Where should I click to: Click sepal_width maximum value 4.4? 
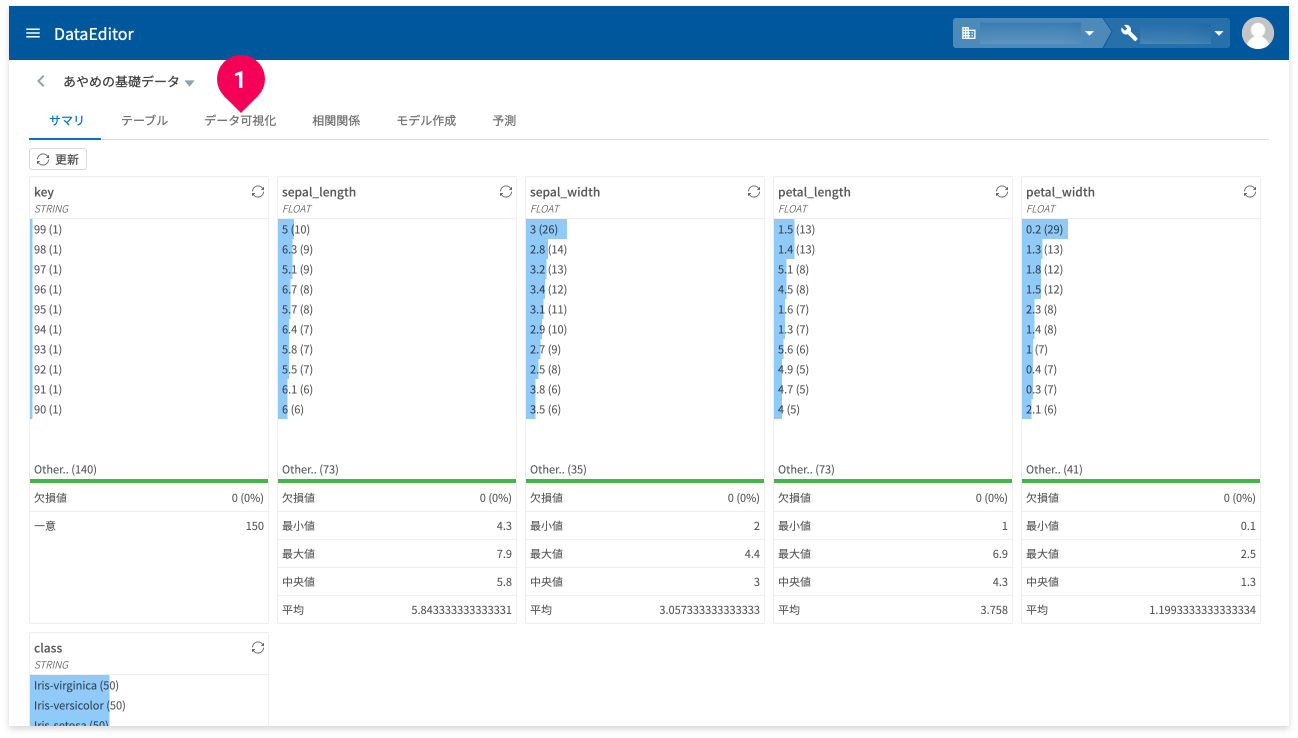751,553
